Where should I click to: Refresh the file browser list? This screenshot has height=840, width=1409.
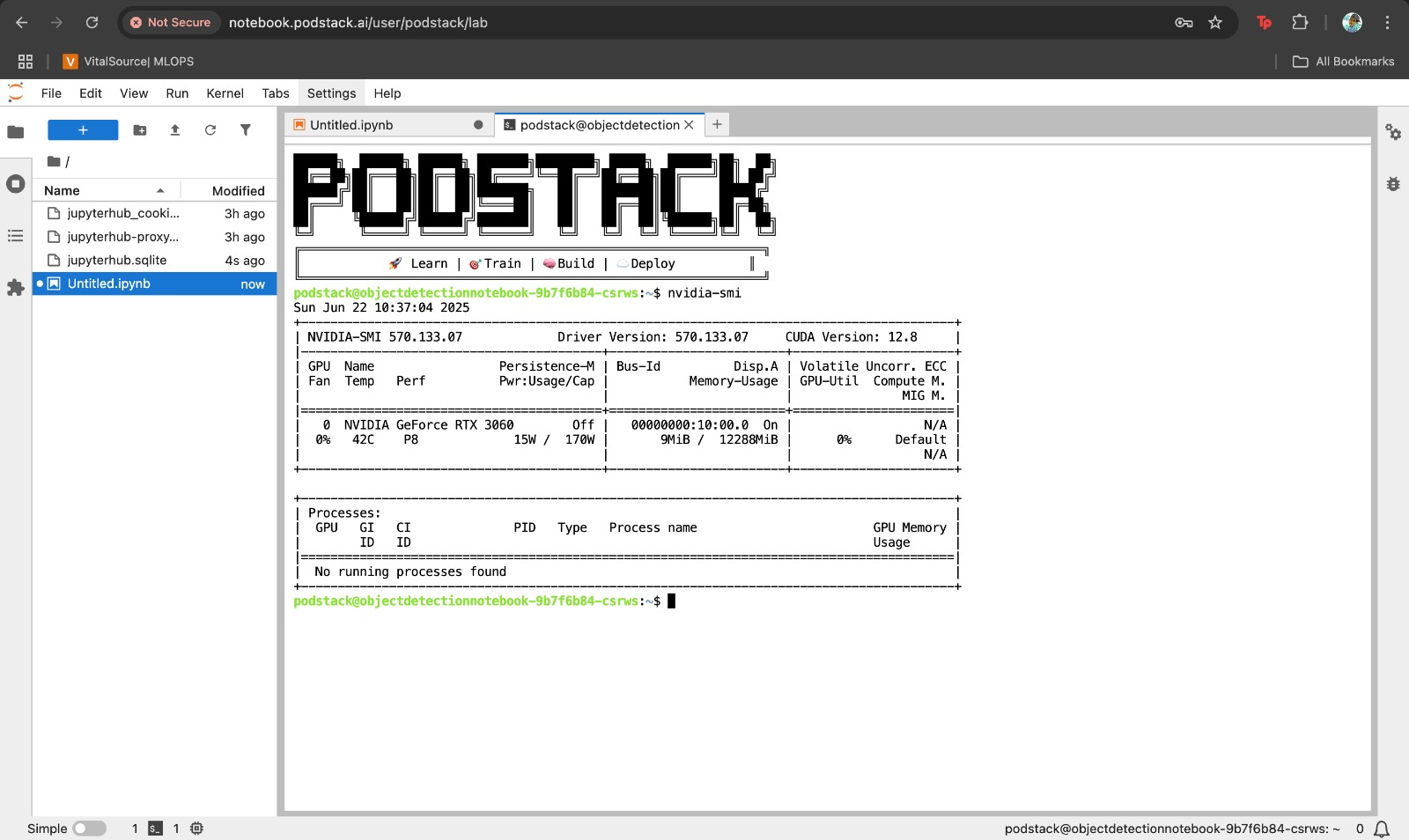coord(210,130)
